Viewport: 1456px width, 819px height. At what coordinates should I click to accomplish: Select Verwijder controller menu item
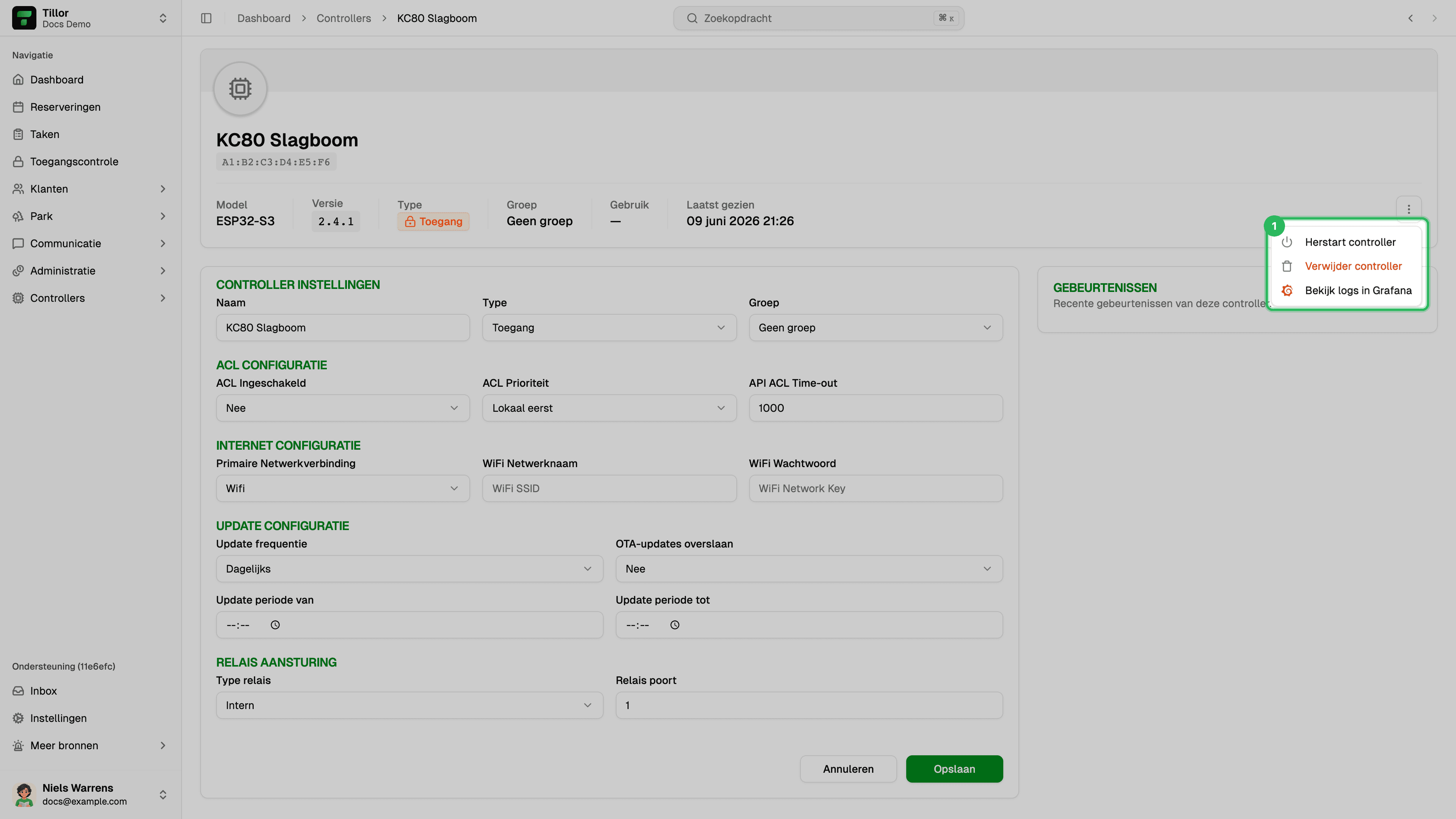pyautogui.click(x=1346, y=266)
